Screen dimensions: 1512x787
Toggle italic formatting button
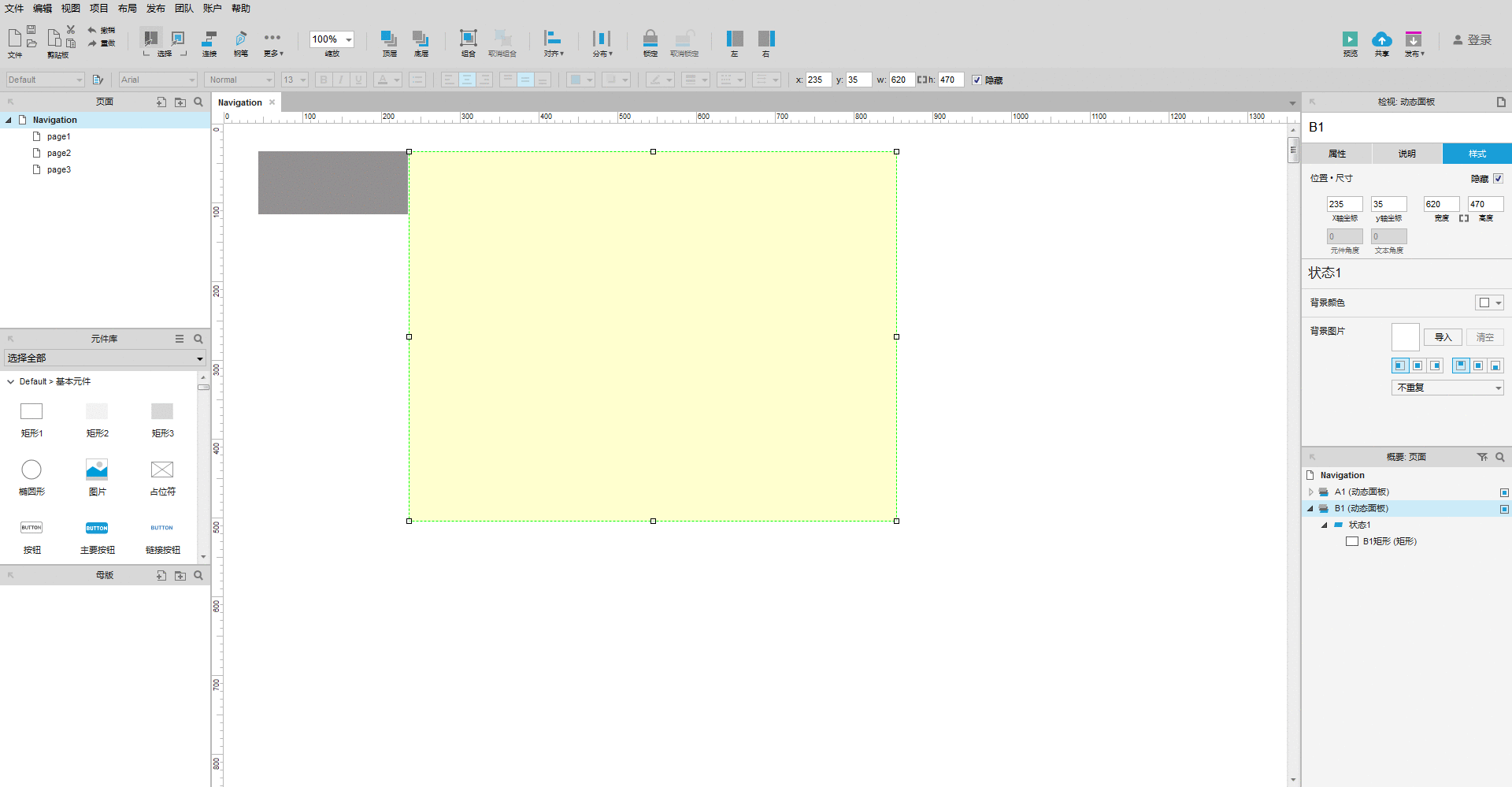[341, 80]
